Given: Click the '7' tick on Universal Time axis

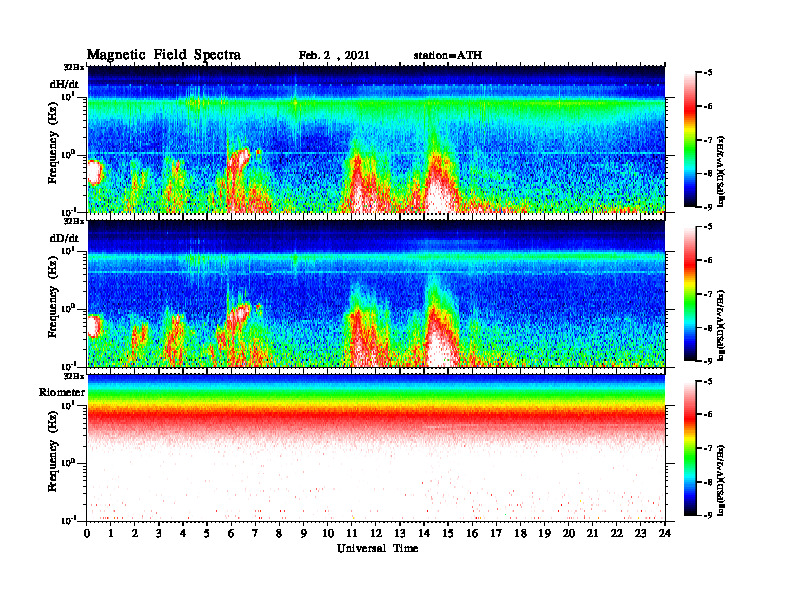Looking at the screenshot, I should (x=255, y=533).
